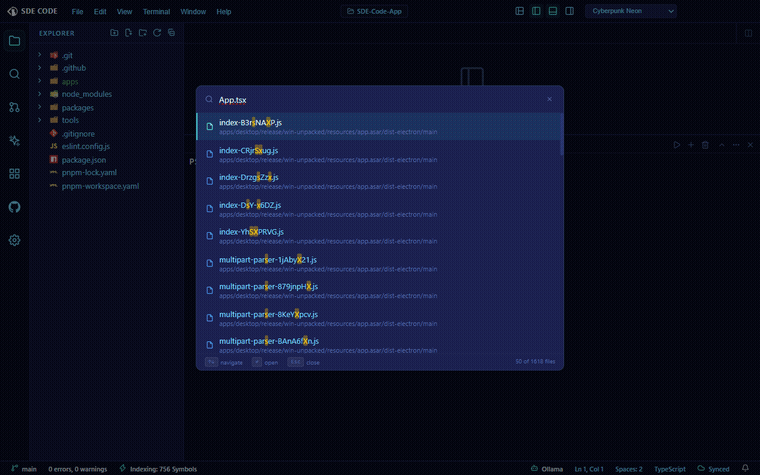This screenshot has height=475, width=760.
Task: Open the Help menu
Action: tap(223, 11)
